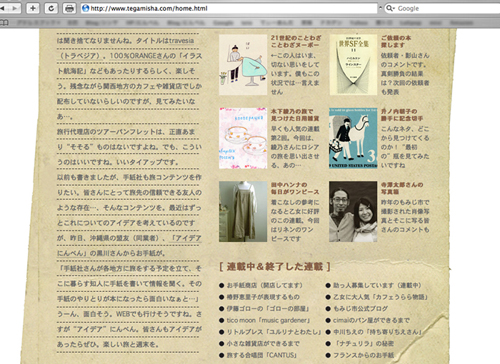The image size is (500, 364).
Task: Open フランスからのお手紙 link
Action: (364, 355)
